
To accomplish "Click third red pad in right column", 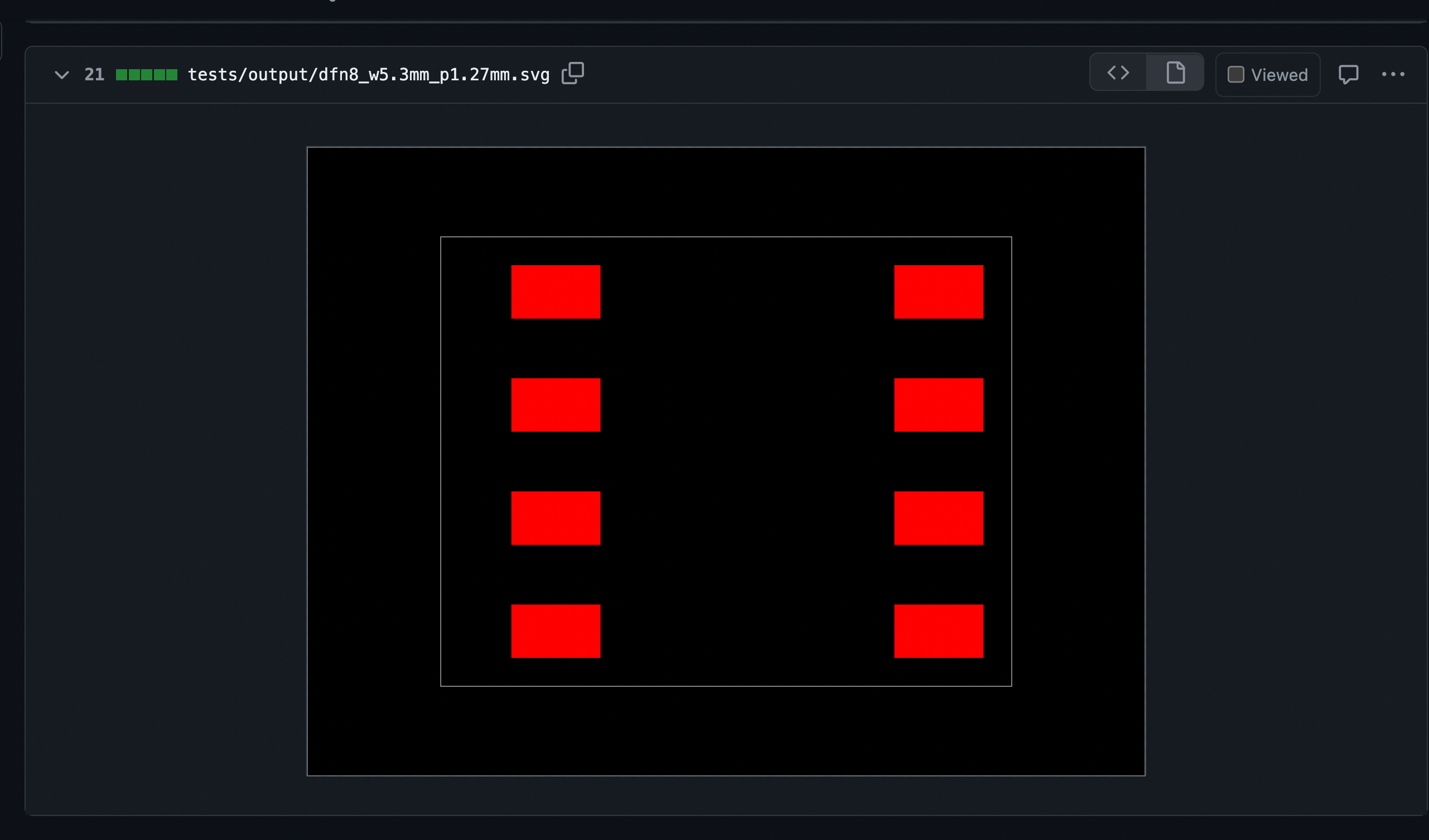I will tap(938, 518).
